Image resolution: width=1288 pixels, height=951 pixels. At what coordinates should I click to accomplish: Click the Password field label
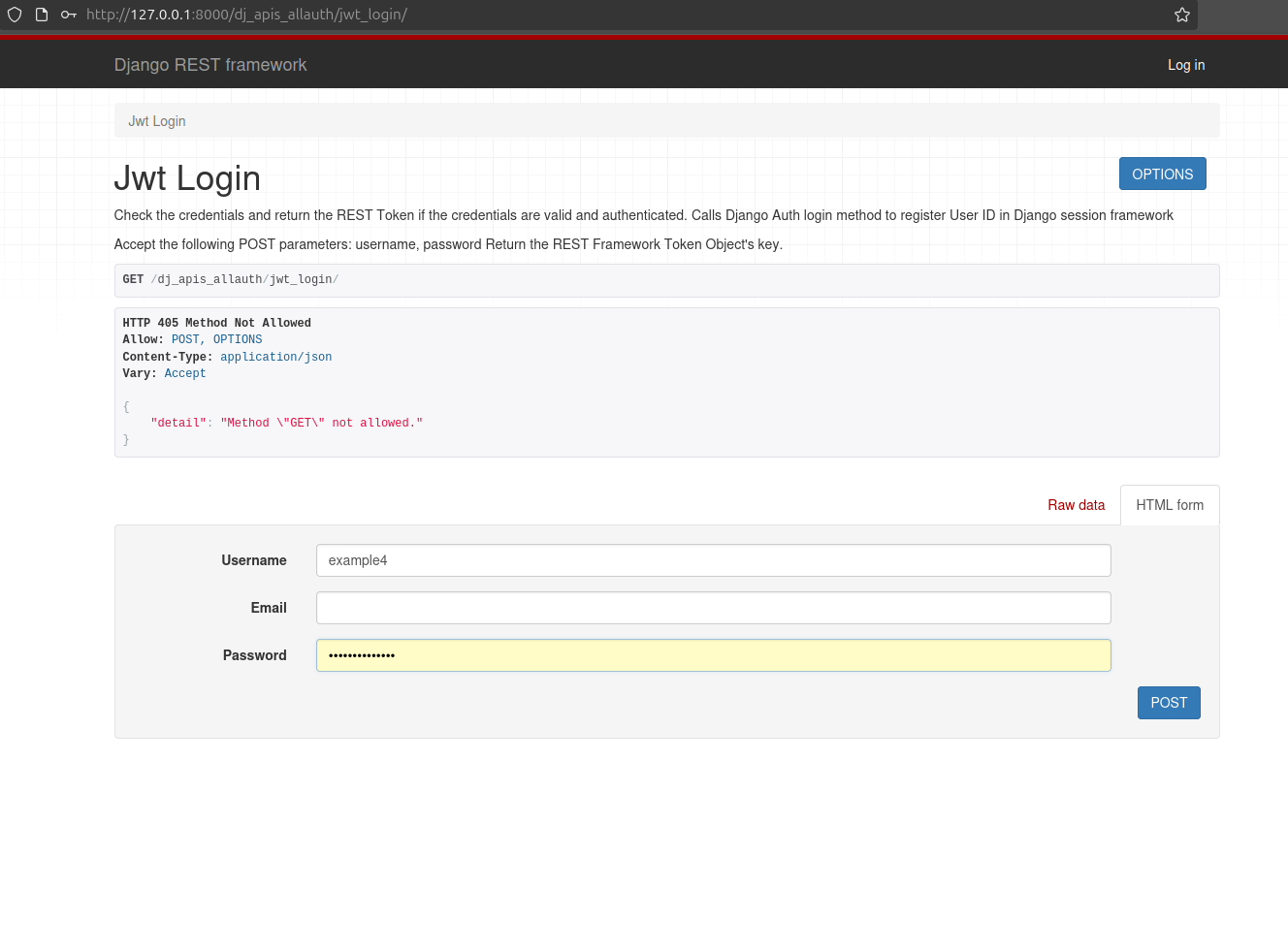[x=255, y=655]
